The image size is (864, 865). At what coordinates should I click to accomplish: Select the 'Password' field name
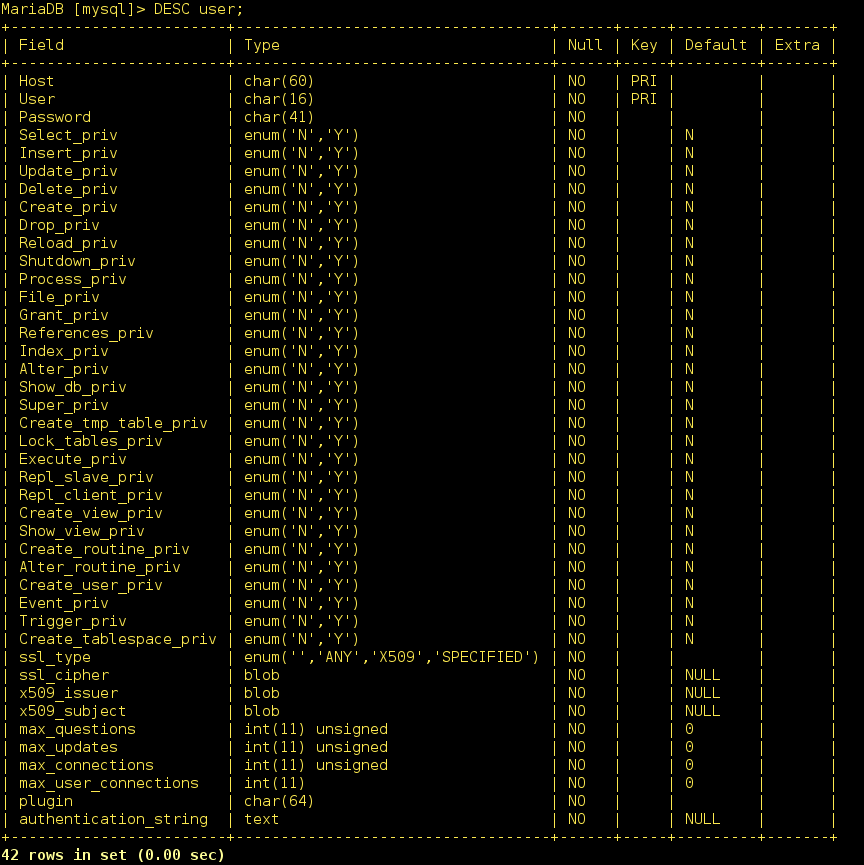point(55,117)
